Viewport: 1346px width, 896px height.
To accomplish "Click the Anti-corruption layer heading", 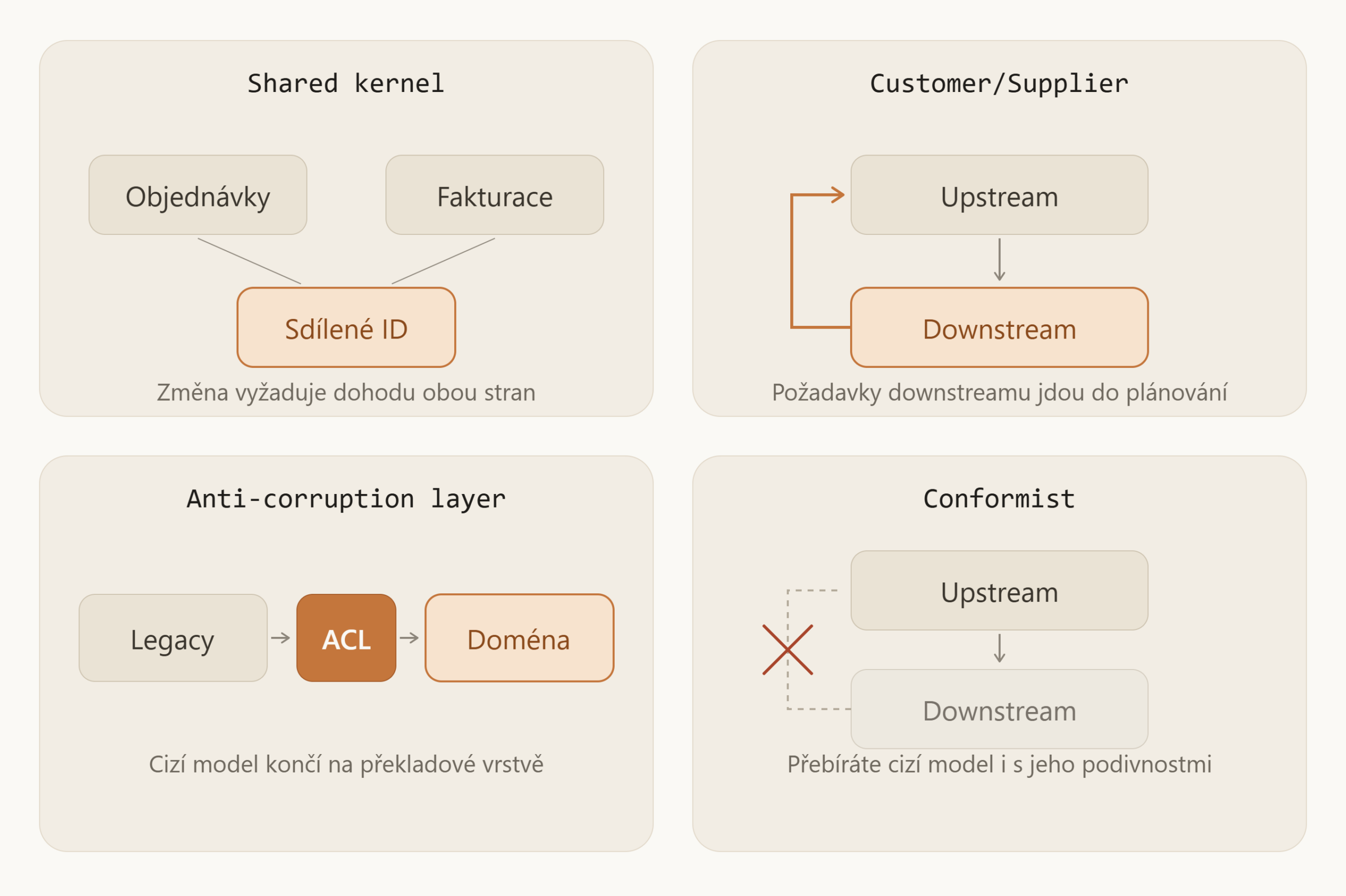I will 346,499.
